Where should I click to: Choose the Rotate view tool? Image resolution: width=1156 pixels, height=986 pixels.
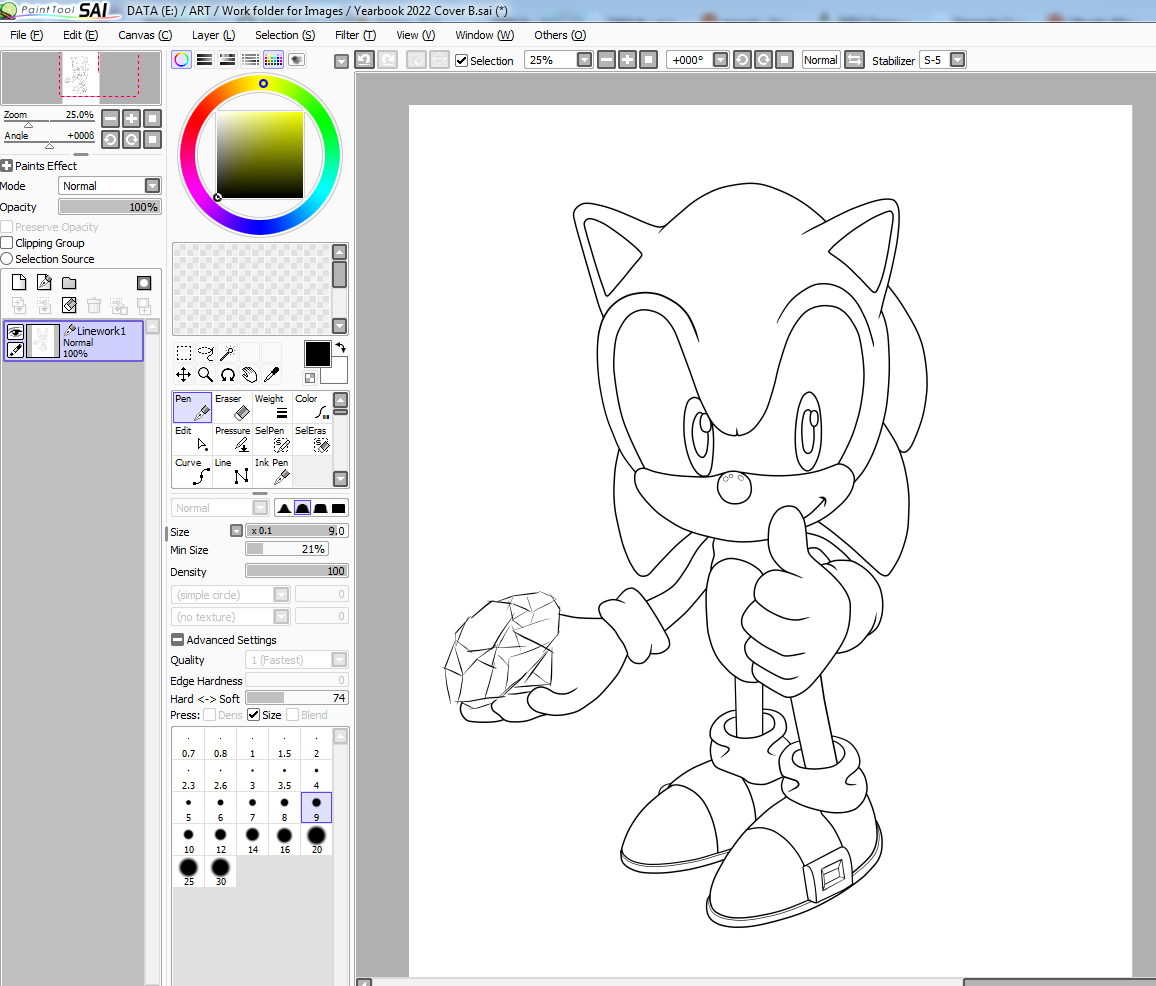[x=228, y=375]
